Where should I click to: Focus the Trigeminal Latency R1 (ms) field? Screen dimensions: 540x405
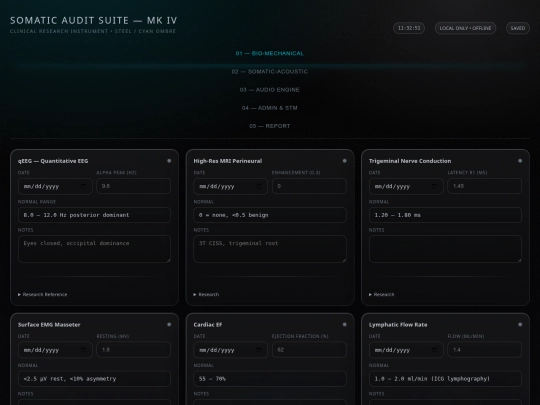[x=485, y=186]
